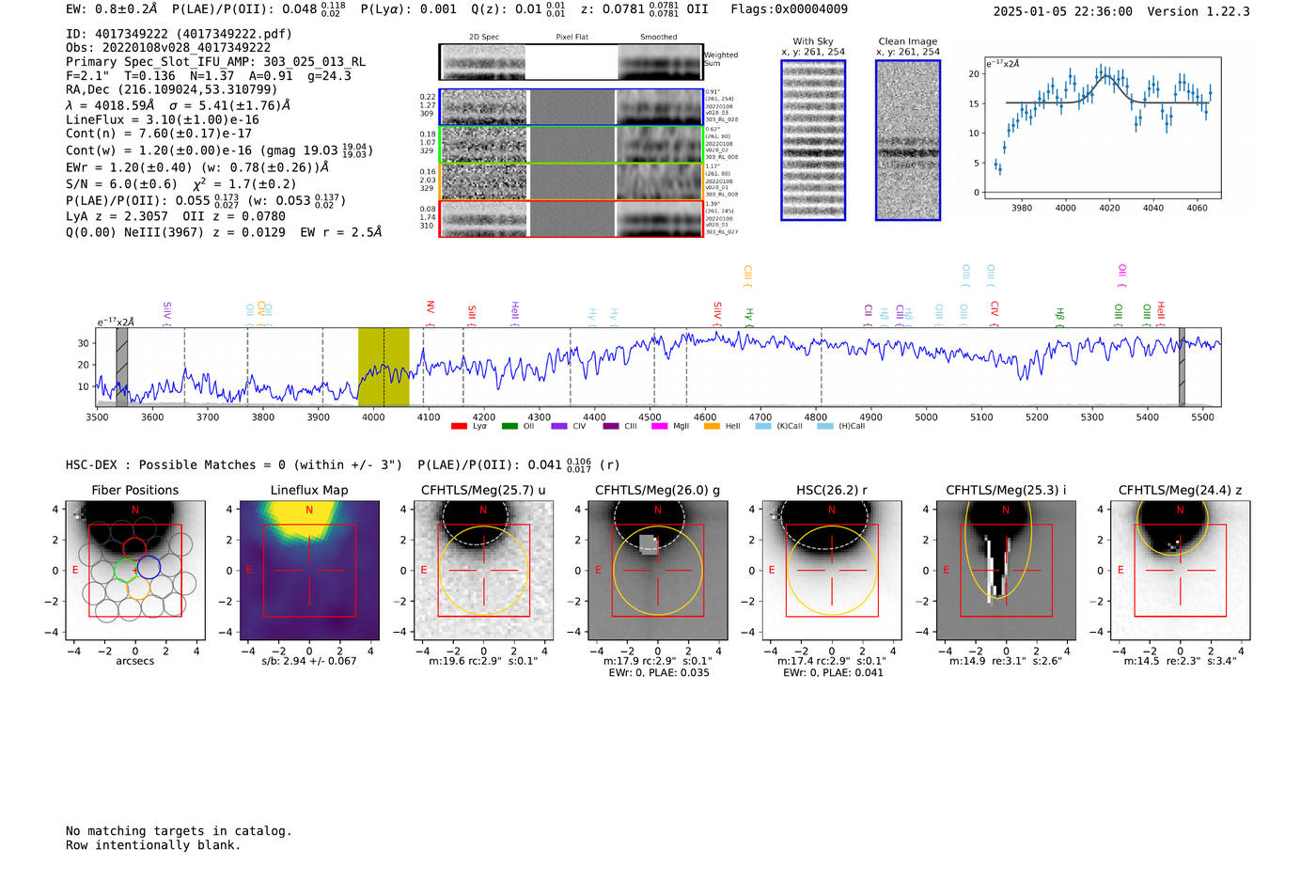Click the Cont(w) gmag 19.03 line

coord(219,149)
